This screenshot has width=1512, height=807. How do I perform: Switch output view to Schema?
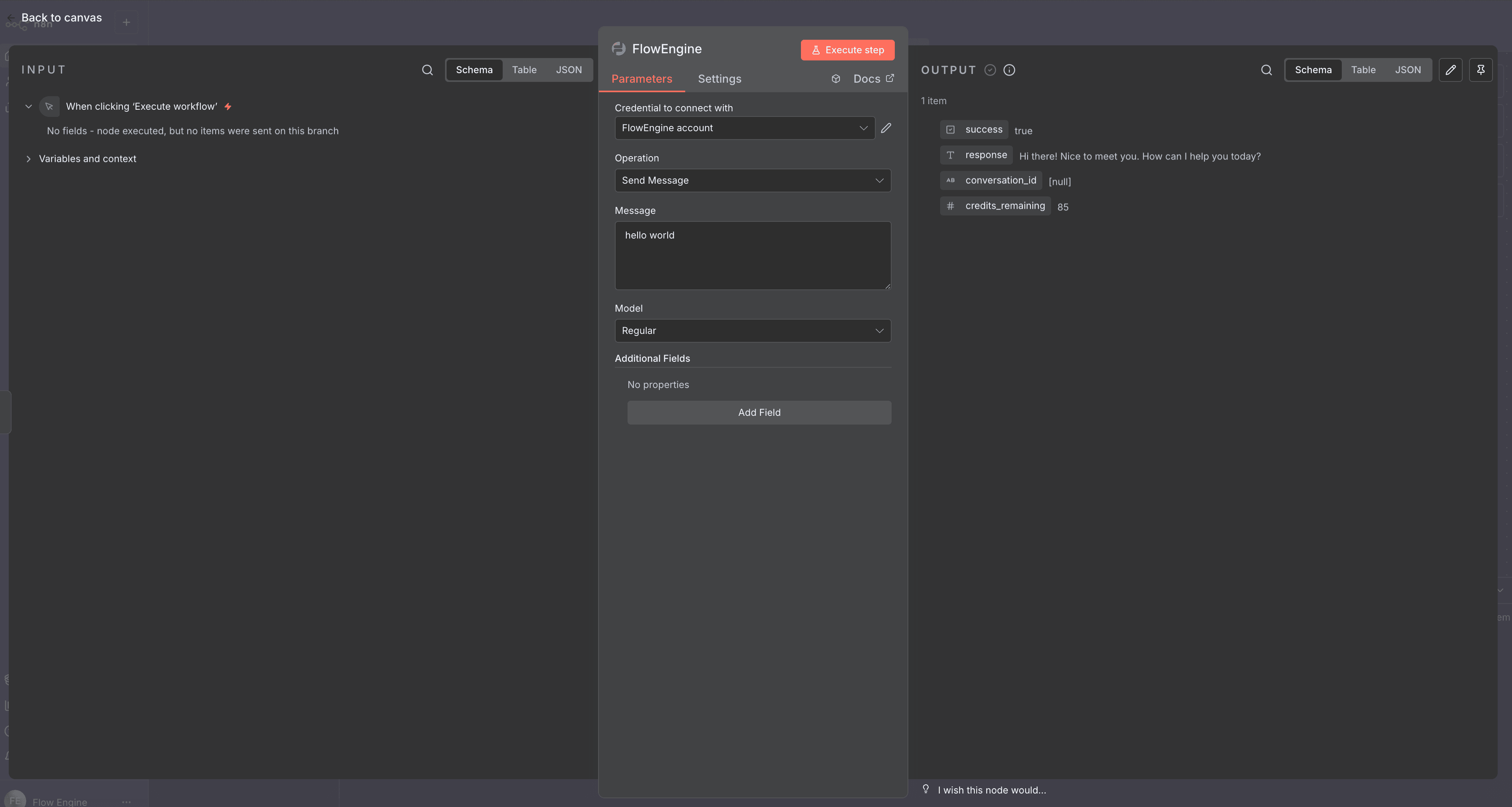[1313, 70]
